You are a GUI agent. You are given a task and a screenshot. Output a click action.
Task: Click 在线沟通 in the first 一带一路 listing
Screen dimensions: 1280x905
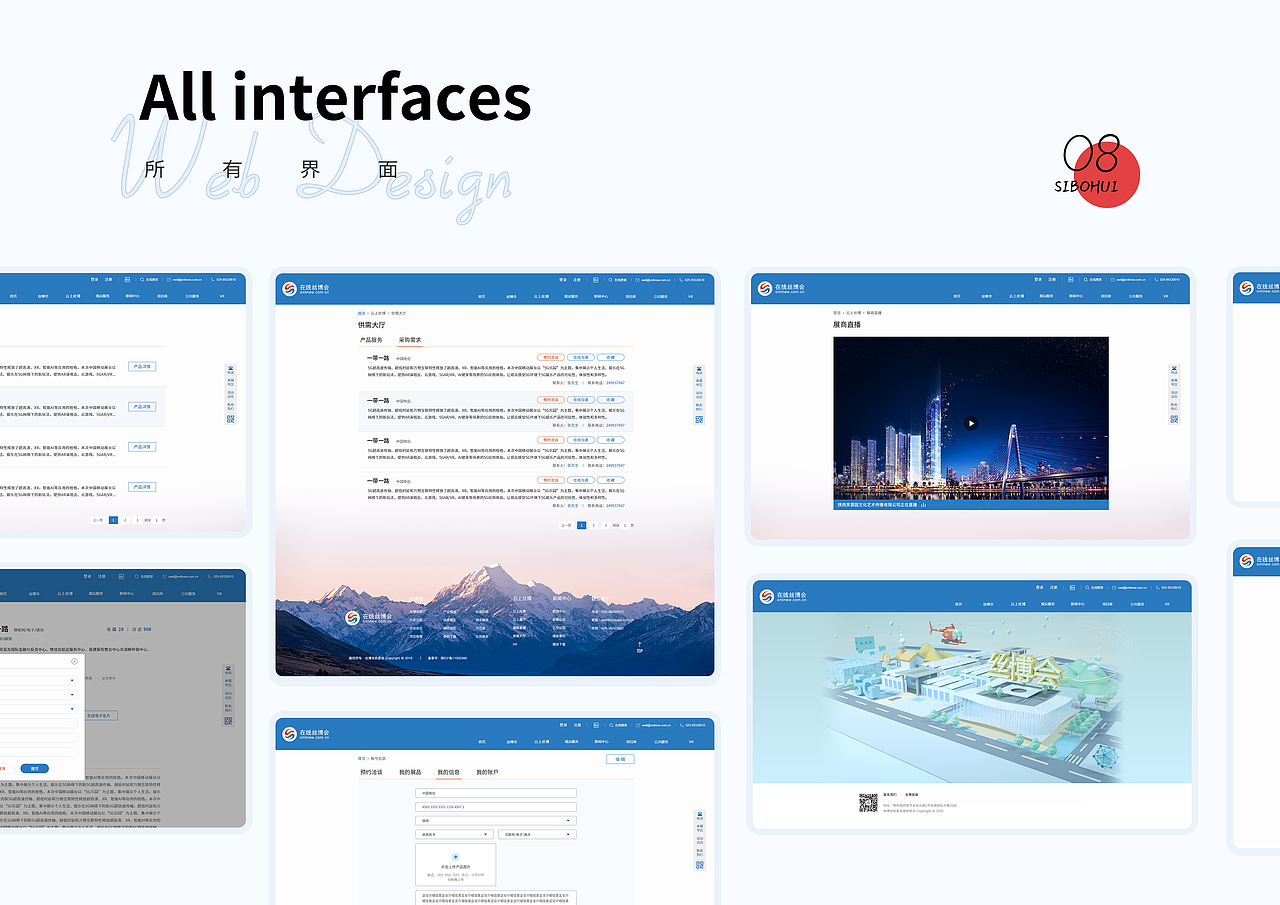tap(581, 357)
